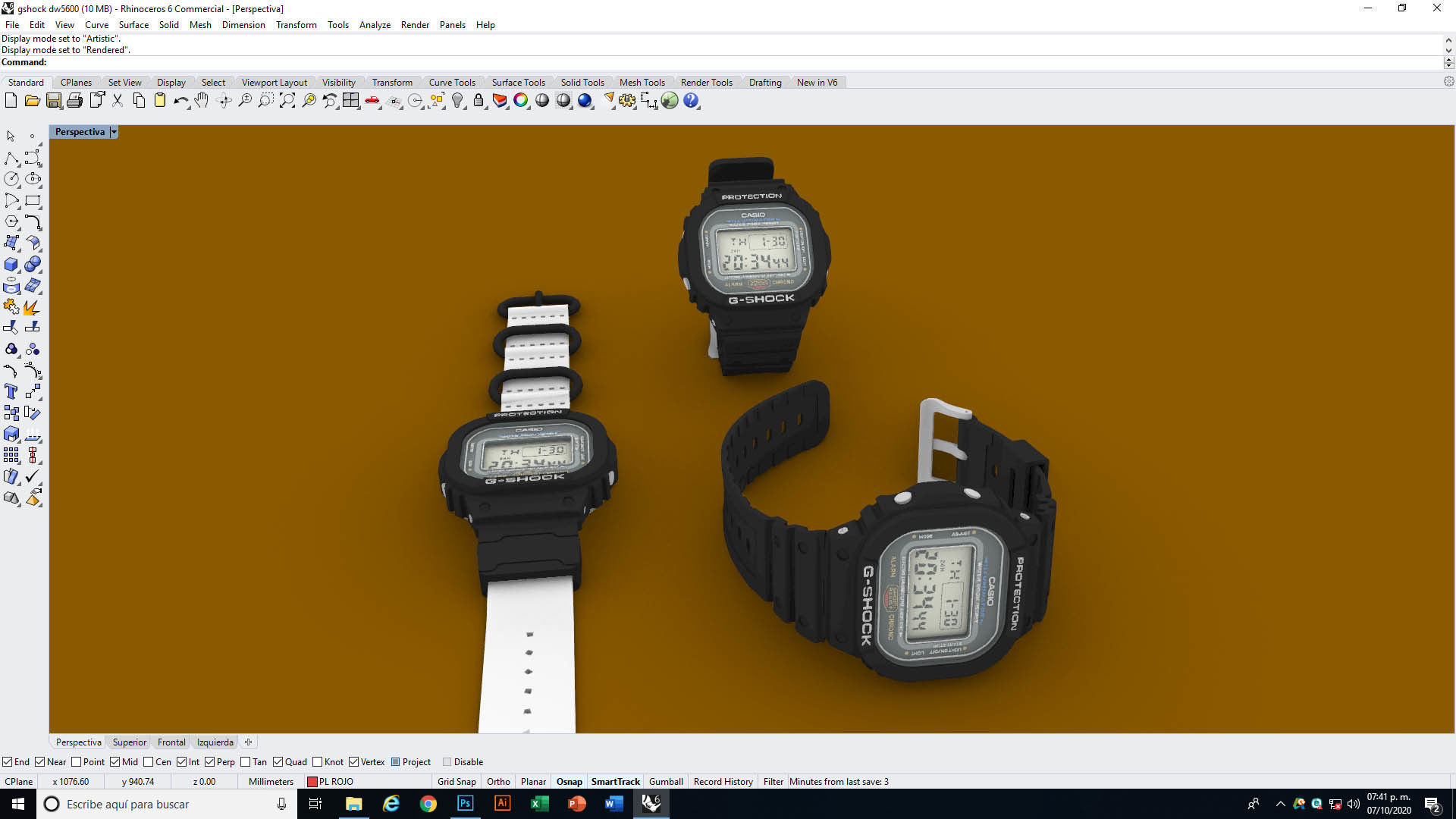Select the Circle tool in left sidebar
Screen dimensions: 1456x819
coord(11,180)
